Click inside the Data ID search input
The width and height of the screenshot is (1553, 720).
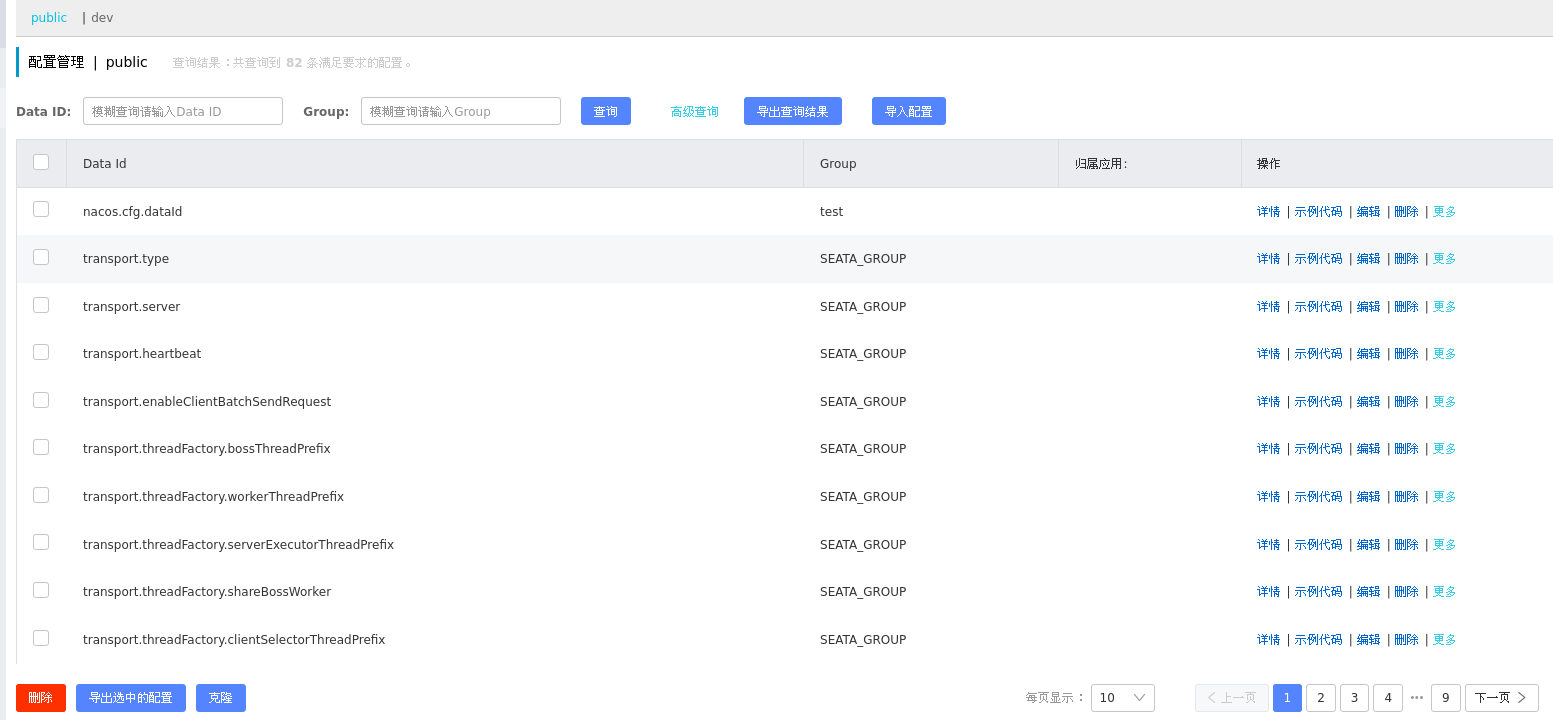[x=182, y=110]
